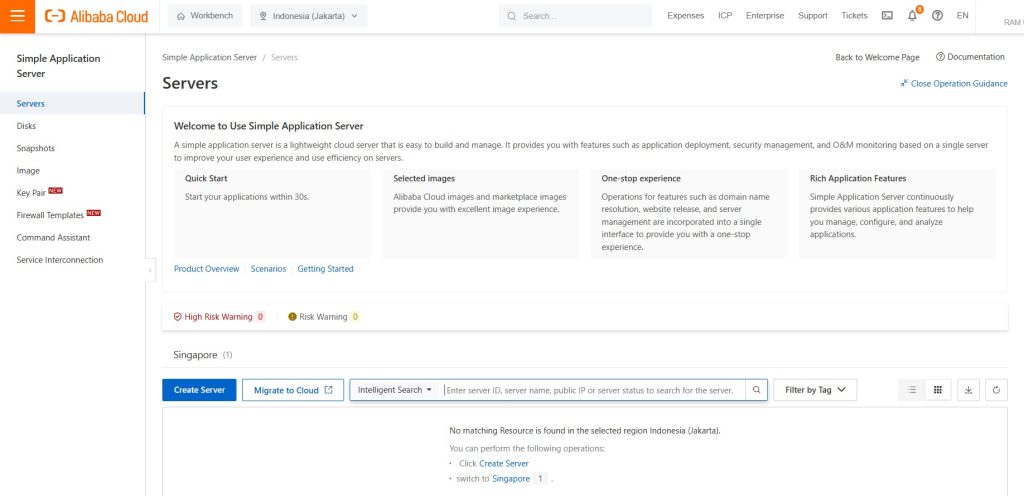Switch to grid card view
This screenshot has height=496, width=1024.
point(938,390)
